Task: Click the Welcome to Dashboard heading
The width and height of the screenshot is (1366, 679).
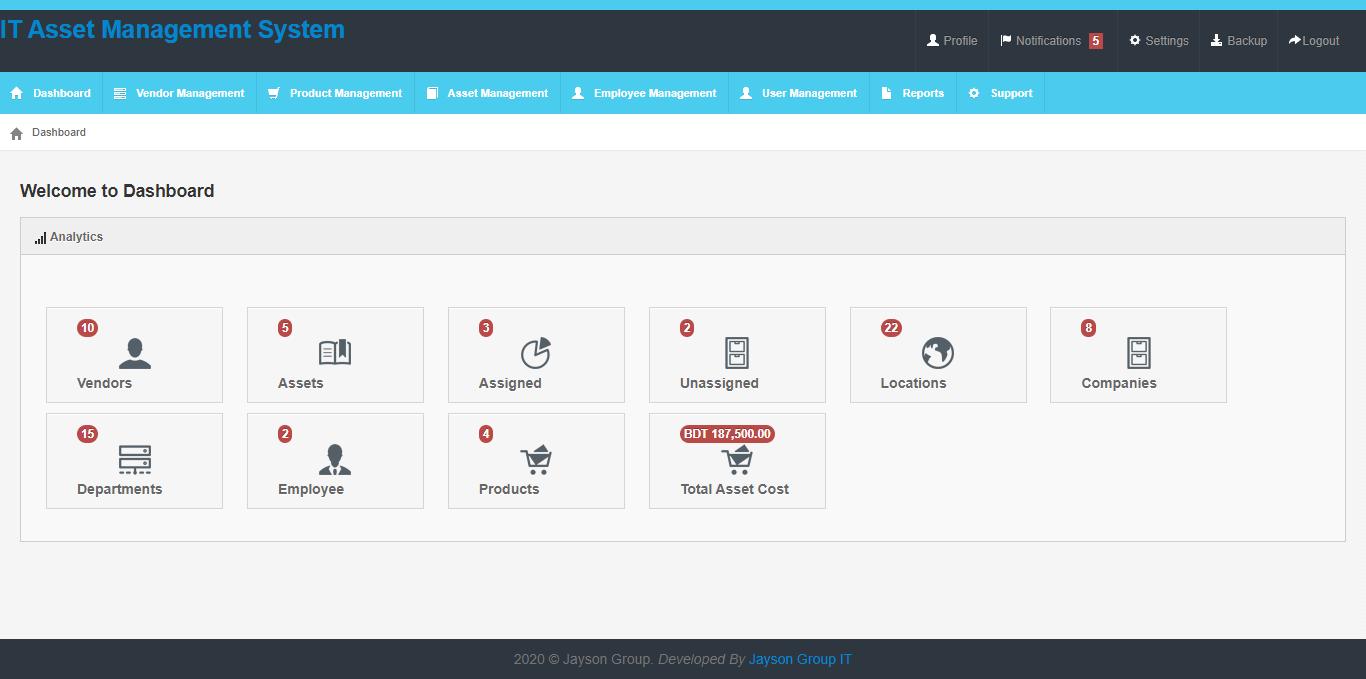Action: point(117,191)
